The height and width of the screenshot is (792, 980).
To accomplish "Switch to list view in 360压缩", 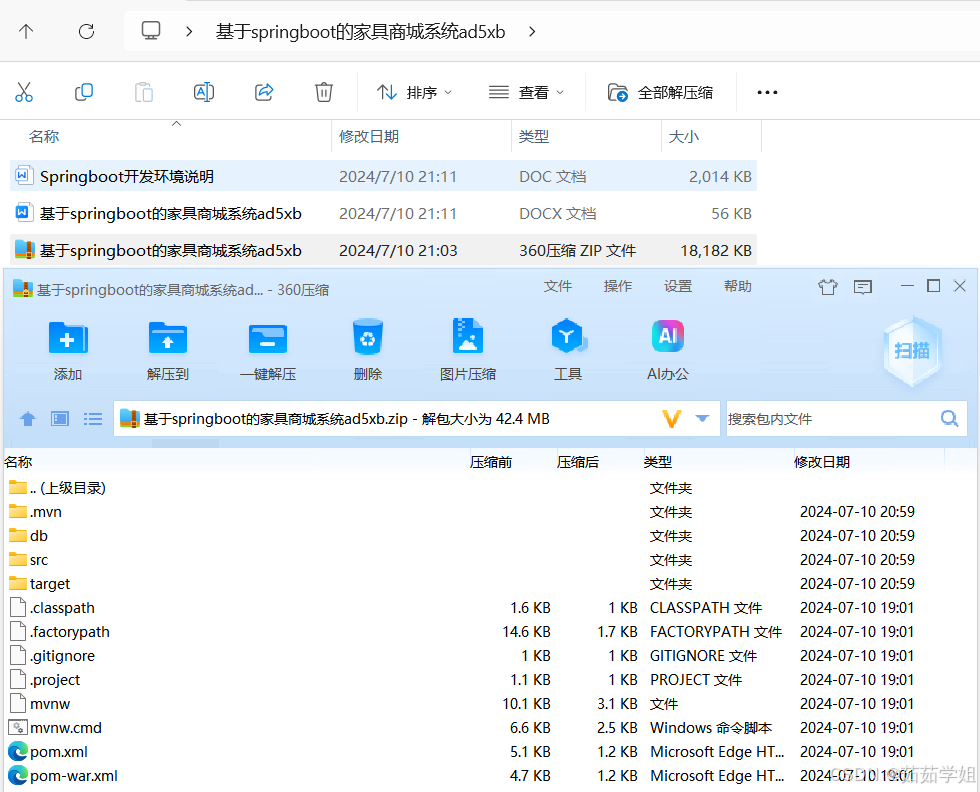I will click(x=93, y=419).
